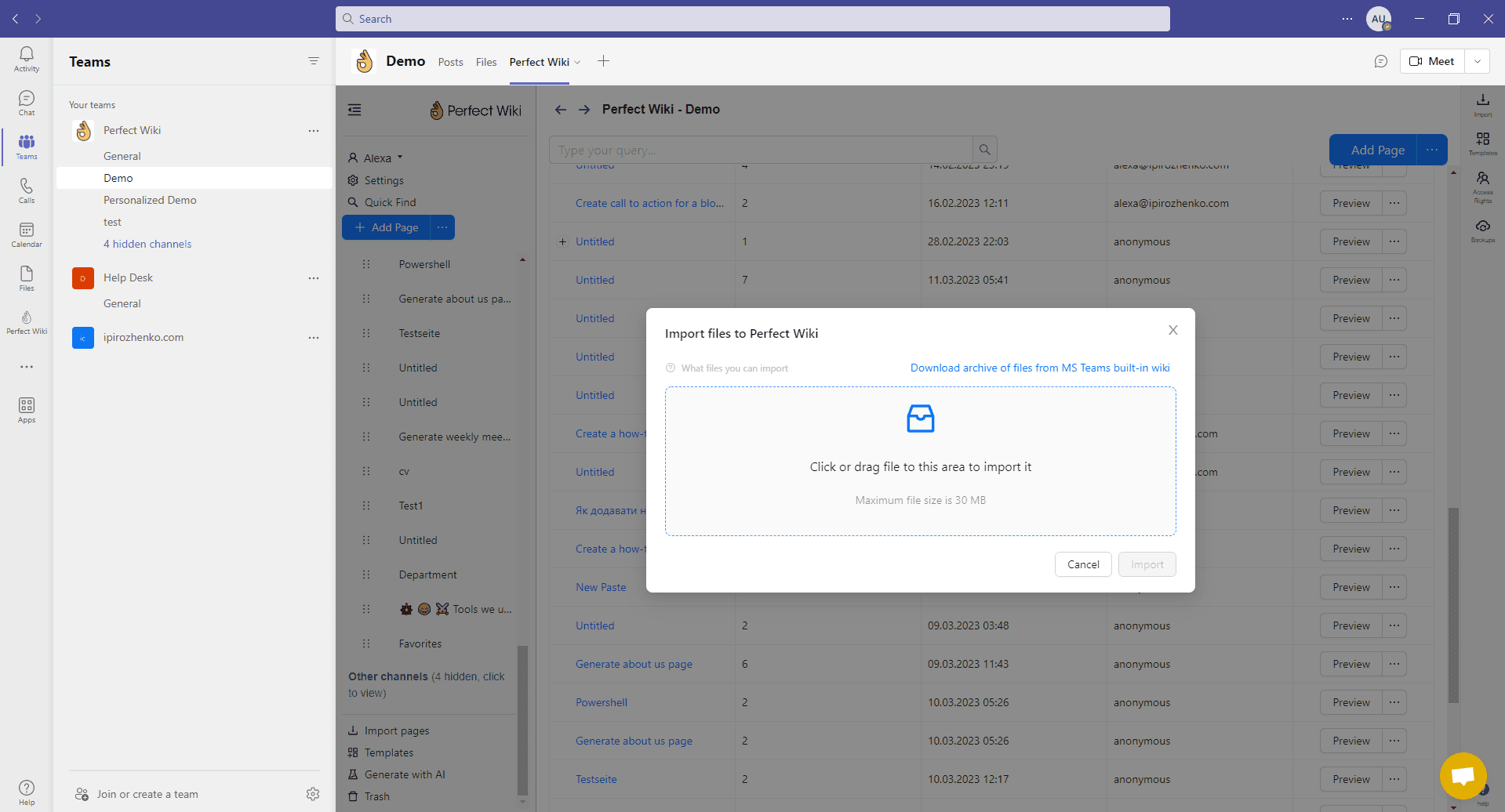This screenshot has width=1505, height=812.
Task: Open Teams settings and more menu
Action: click(1347, 19)
